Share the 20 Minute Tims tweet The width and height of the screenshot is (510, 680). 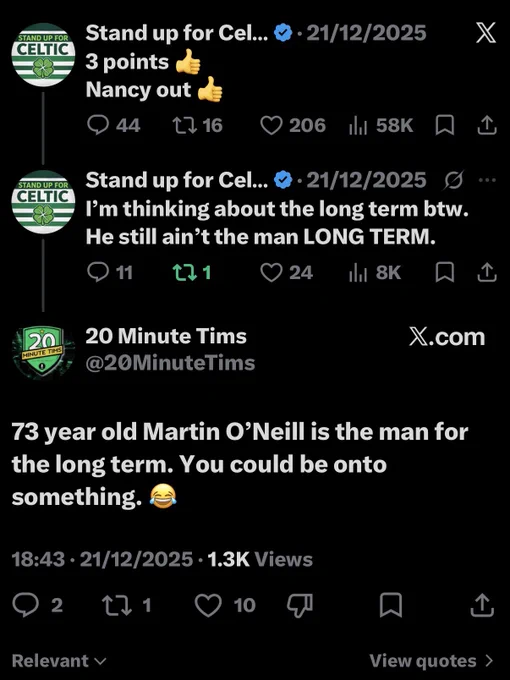pos(482,605)
